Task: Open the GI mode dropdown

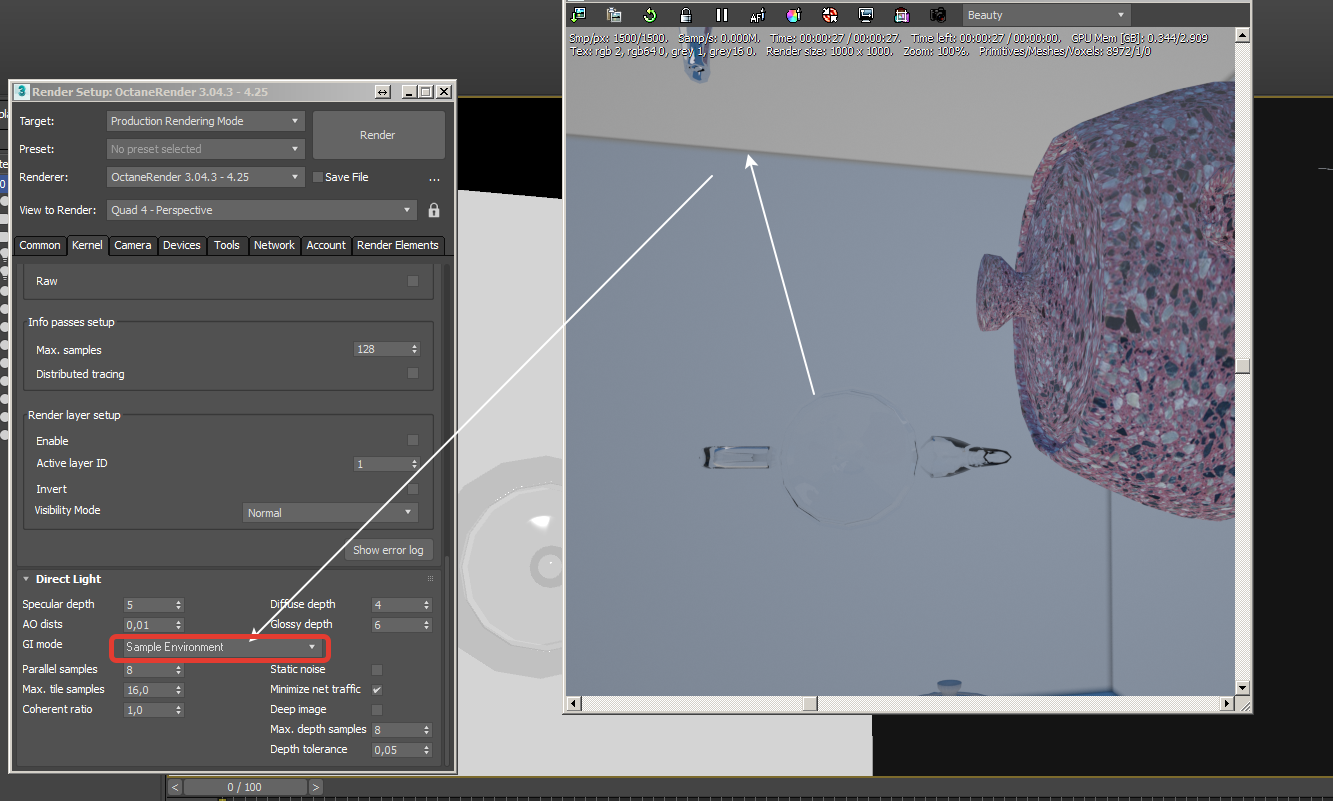Action: [x=220, y=647]
